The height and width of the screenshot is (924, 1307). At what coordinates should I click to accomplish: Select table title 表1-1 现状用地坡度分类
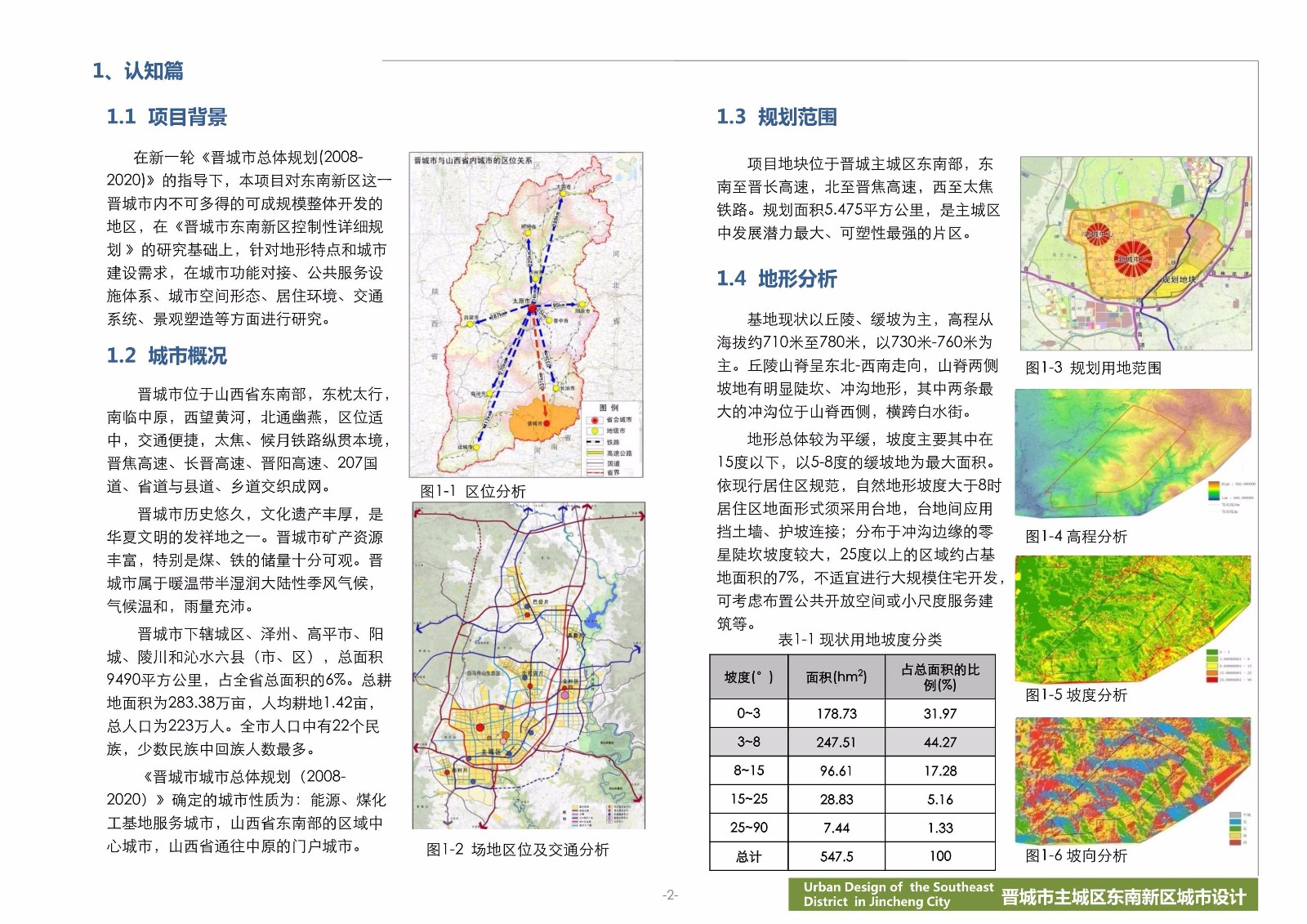859,640
